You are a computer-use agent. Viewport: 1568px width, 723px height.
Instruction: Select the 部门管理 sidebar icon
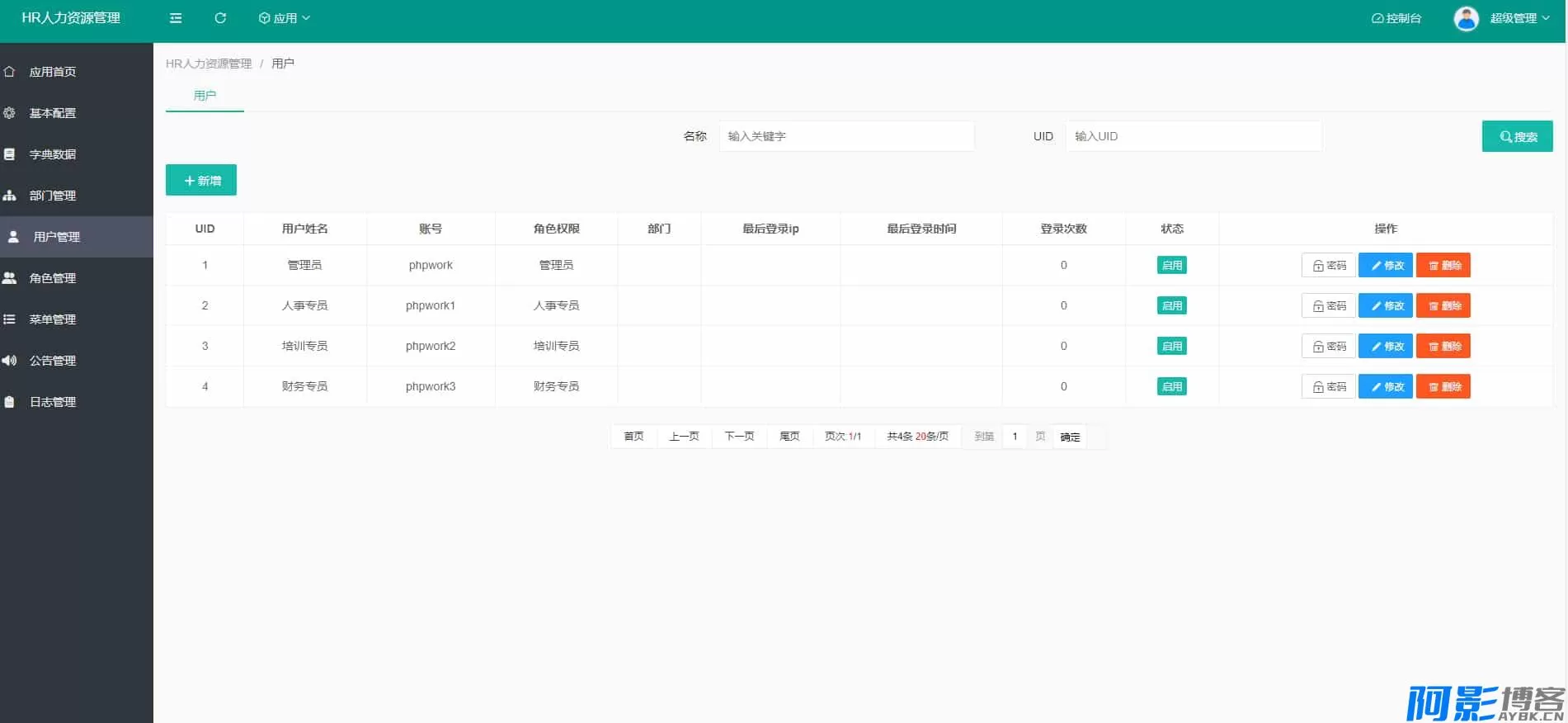click(x=10, y=196)
